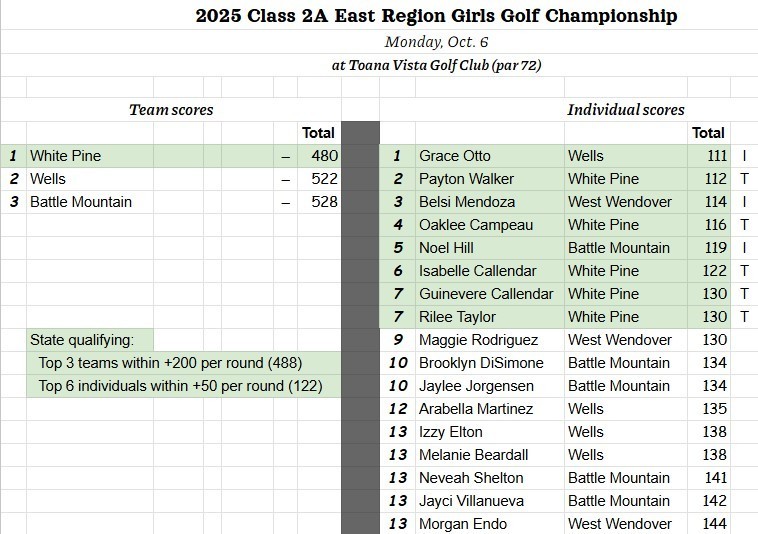The width and height of the screenshot is (758, 534).
Task: Select the Noel Hill name cell
Action: [447, 248]
